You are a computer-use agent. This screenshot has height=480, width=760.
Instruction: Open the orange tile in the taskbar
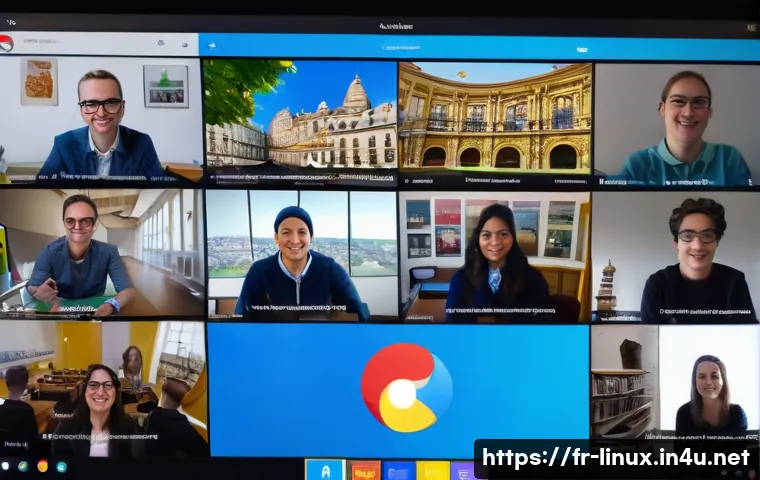[x=364, y=470]
